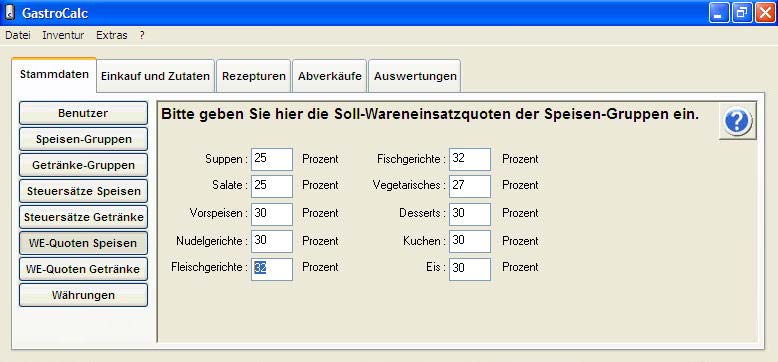Open the Getränke-Gruppen section
Screen dimensions: 778x362
pyautogui.click(x=83, y=165)
